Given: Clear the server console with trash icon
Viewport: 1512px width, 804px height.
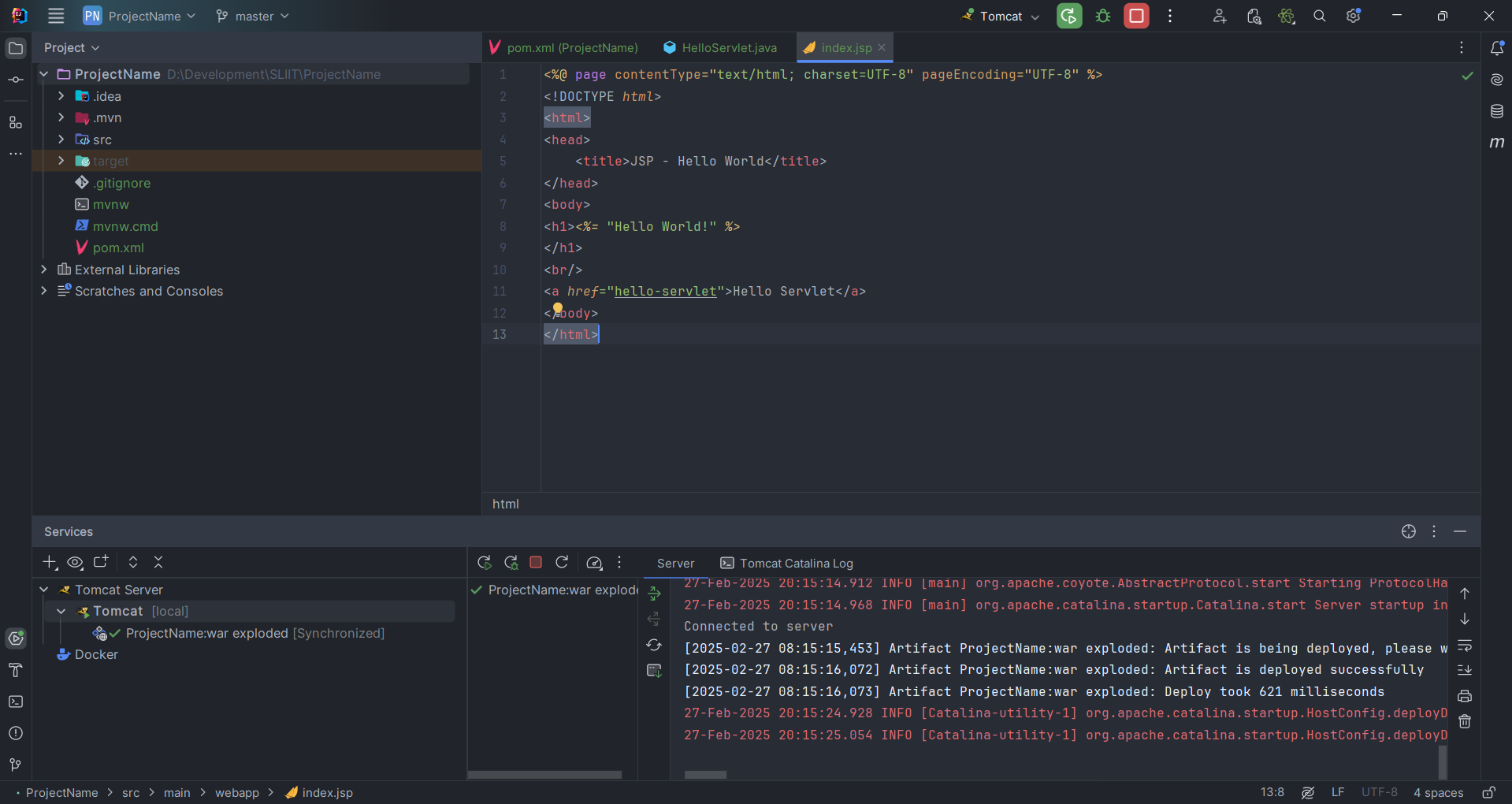Looking at the screenshot, I should [x=1465, y=721].
